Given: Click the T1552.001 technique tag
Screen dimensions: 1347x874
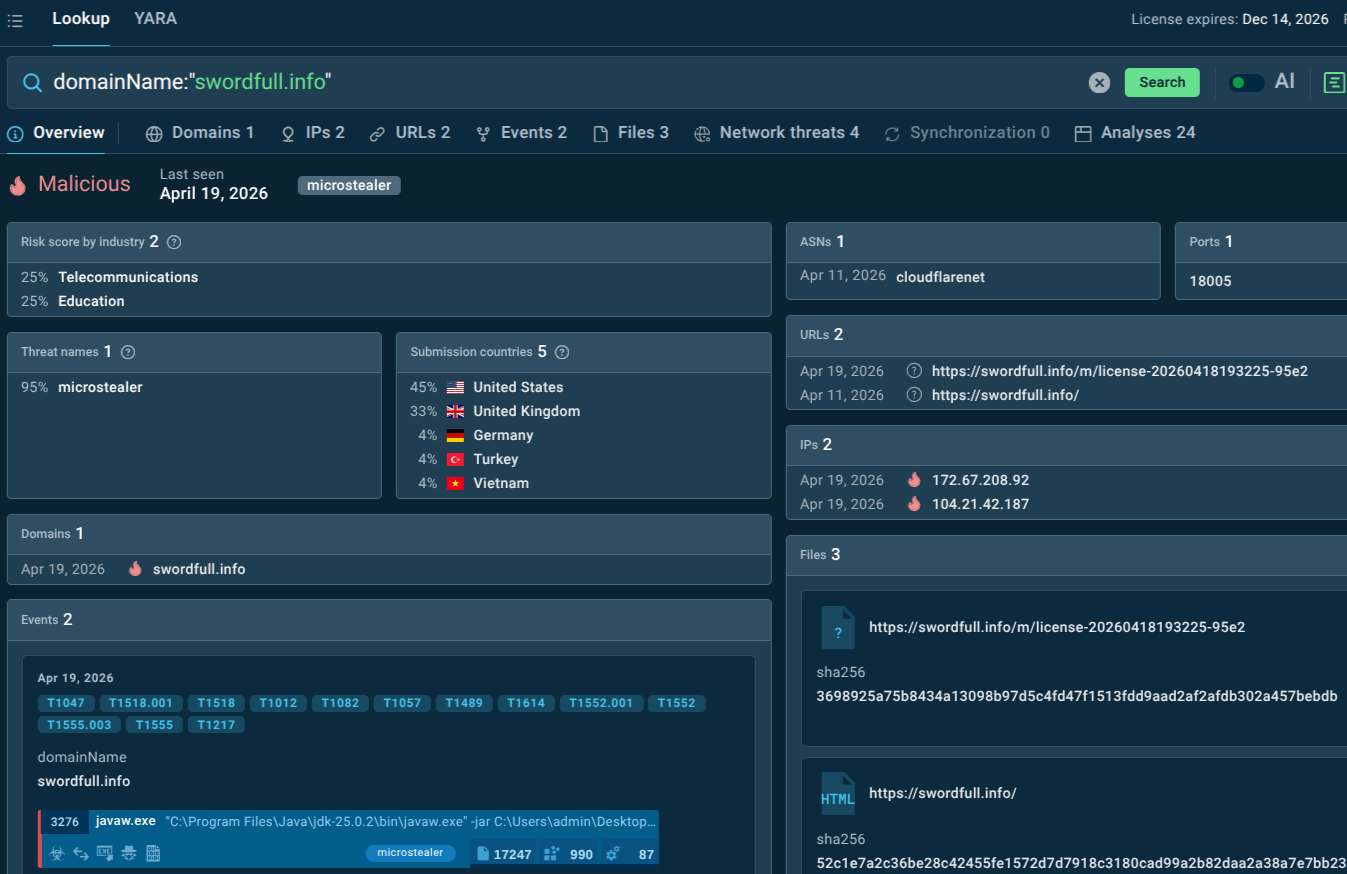Looking at the screenshot, I should (601, 703).
